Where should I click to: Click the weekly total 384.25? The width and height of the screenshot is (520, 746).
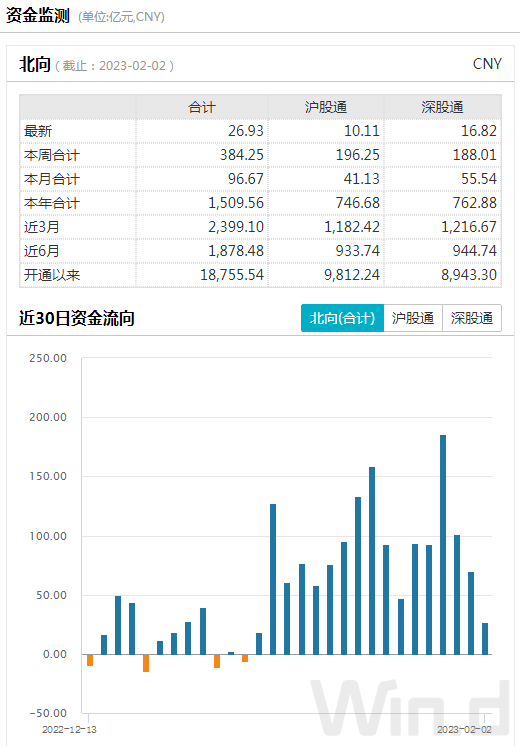pyautogui.click(x=242, y=155)
